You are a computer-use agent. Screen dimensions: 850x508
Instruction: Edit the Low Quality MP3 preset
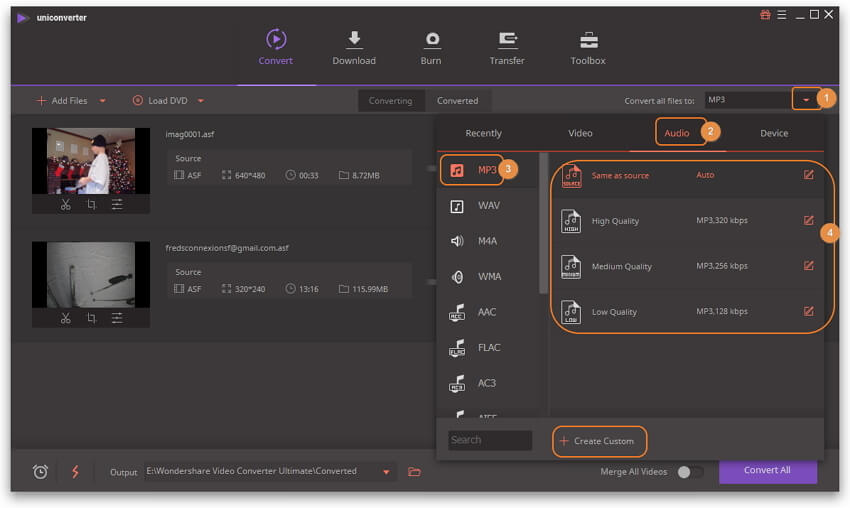(x=808, y=311)
